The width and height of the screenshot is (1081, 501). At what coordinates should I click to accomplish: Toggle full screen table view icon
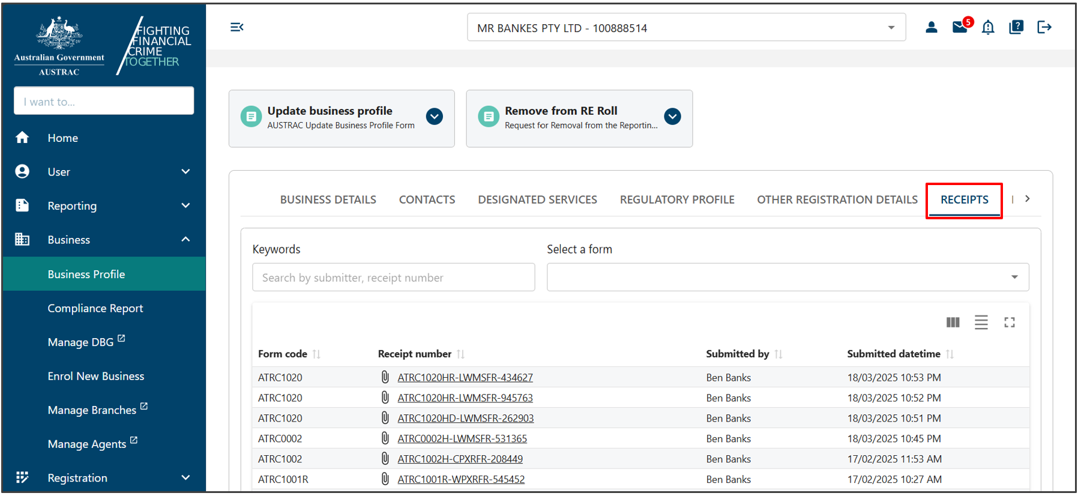[1010, 322]
